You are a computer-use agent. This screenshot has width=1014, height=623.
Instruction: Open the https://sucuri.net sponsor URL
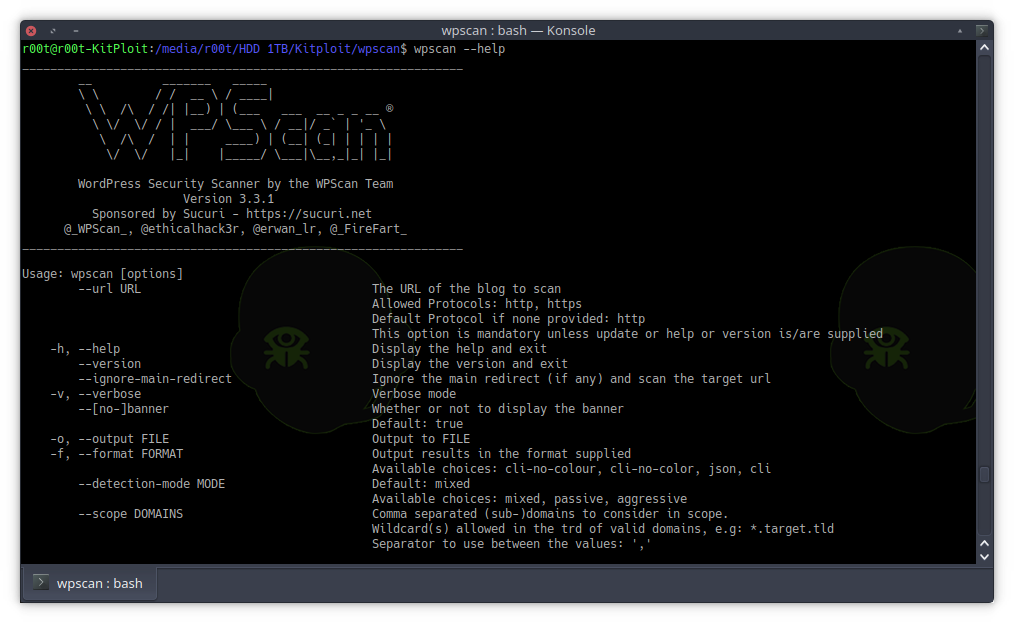click(308, 213)
